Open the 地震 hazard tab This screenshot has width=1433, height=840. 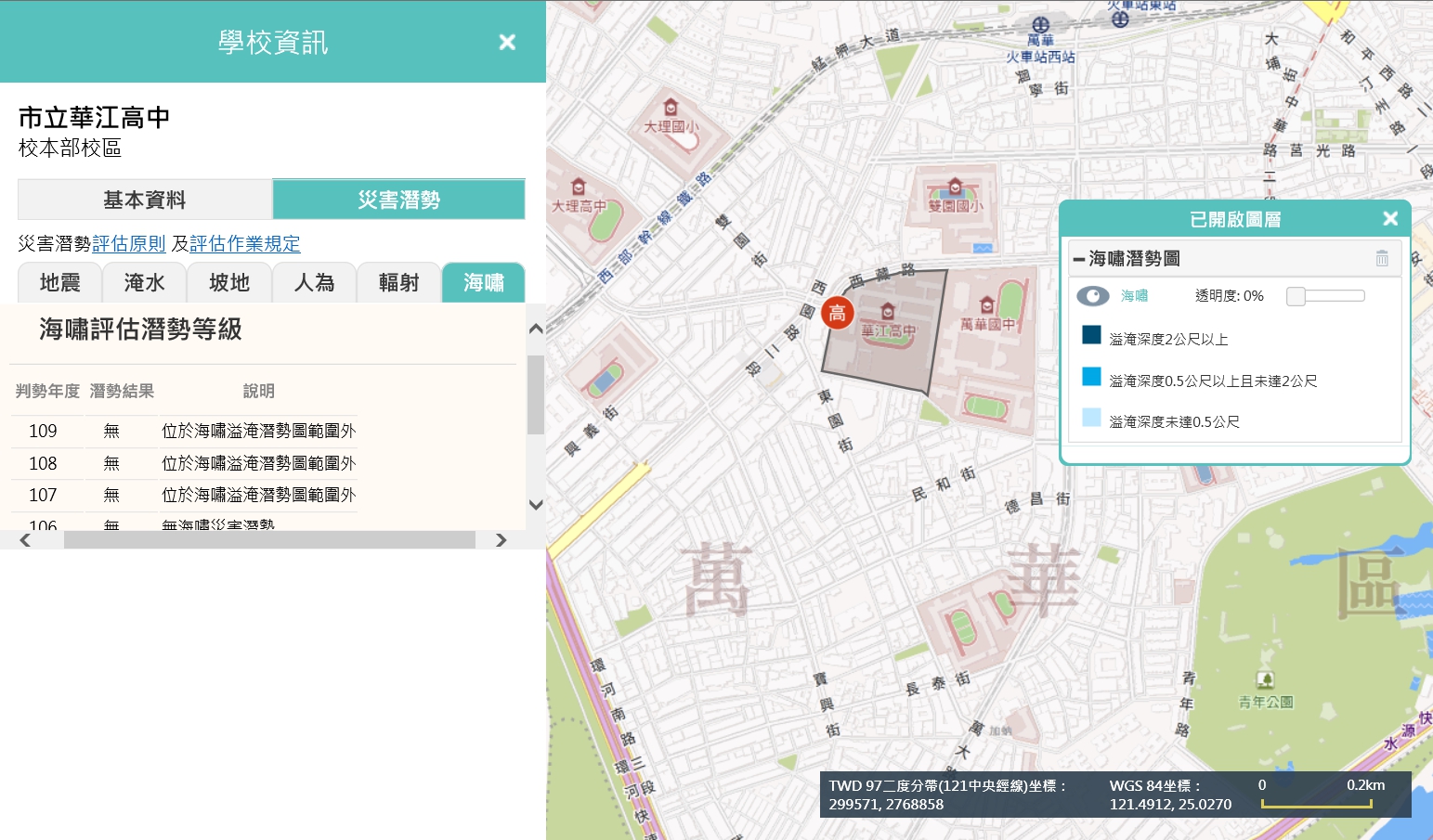pos(59,282)
